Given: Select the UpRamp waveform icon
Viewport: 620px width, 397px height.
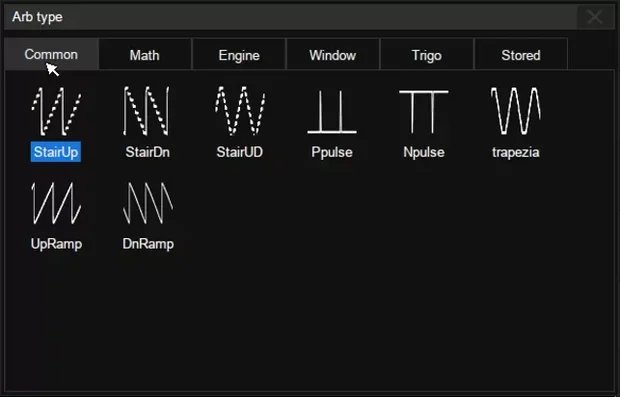Looking at the screenshot, I should [x=56, y=203].
